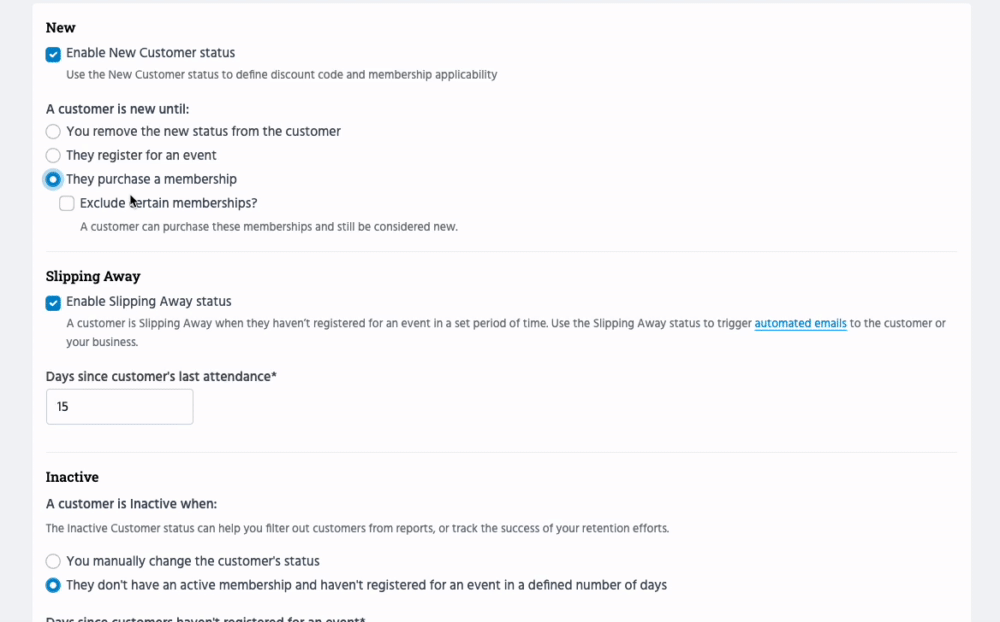Click the "A customer is new until:" label

point(117,109)
